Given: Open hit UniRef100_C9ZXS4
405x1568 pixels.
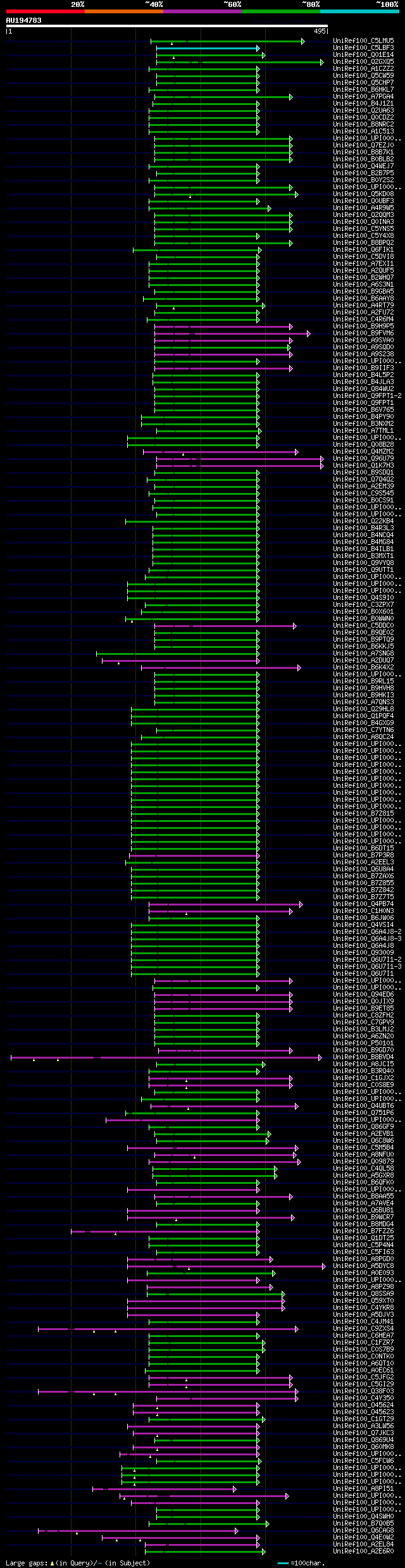Looking at the screenshot, I should coord(363,1329).
